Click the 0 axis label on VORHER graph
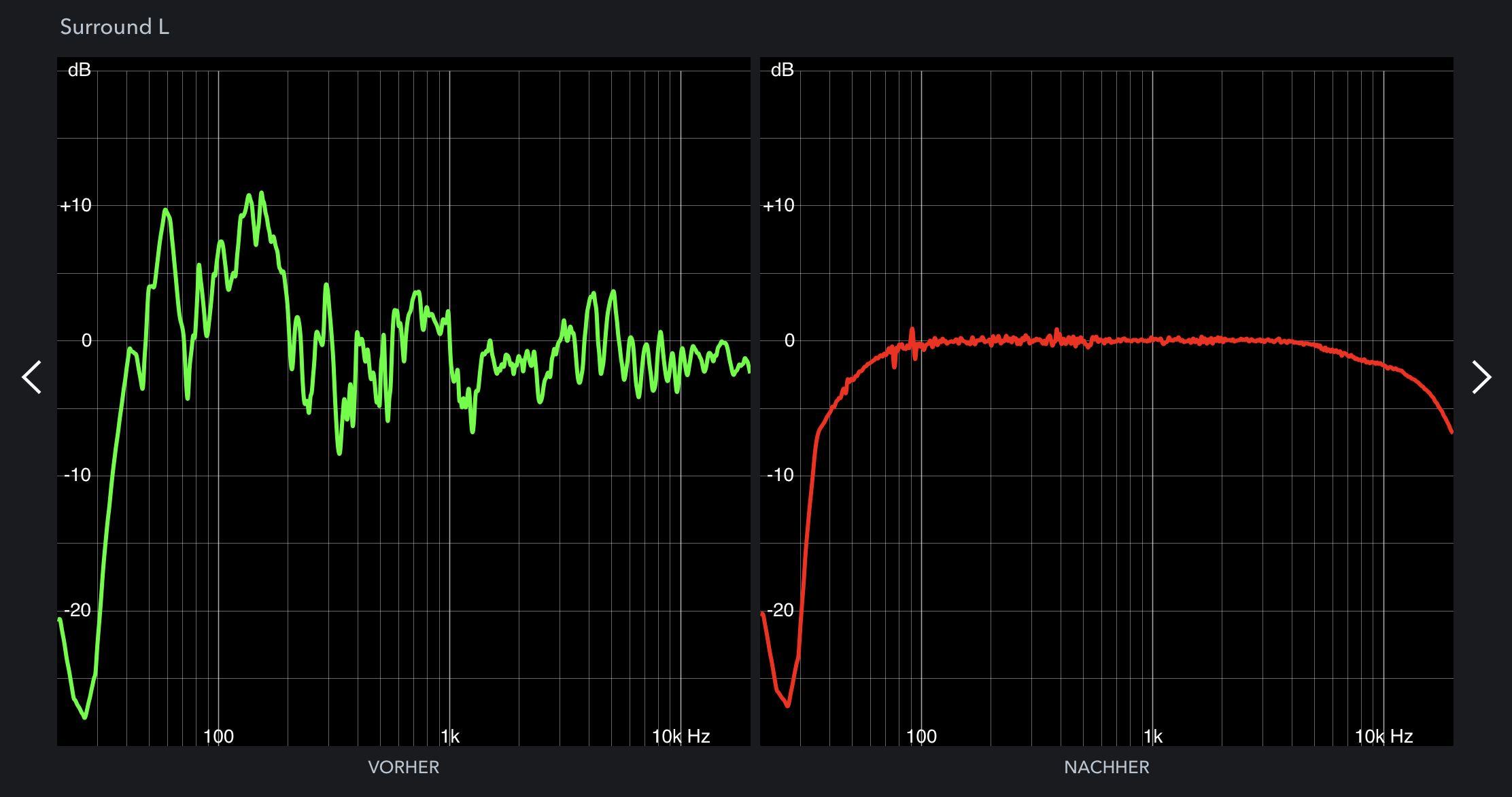The height and width of the screenshot is (797, 1512). click(x=86, y=340)
